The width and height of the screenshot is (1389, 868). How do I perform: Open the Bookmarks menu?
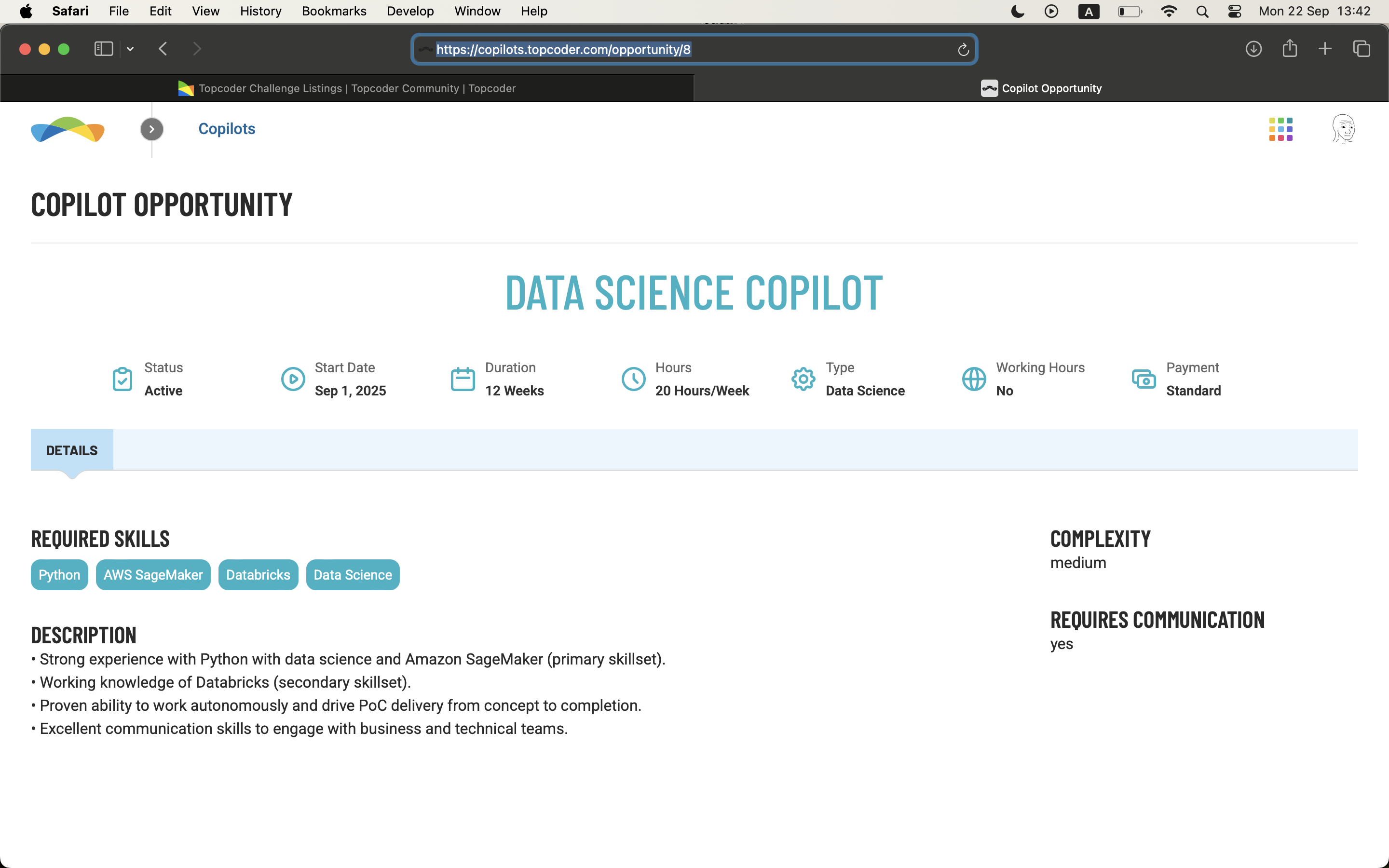pyautogui.click(x=333, y=12)
